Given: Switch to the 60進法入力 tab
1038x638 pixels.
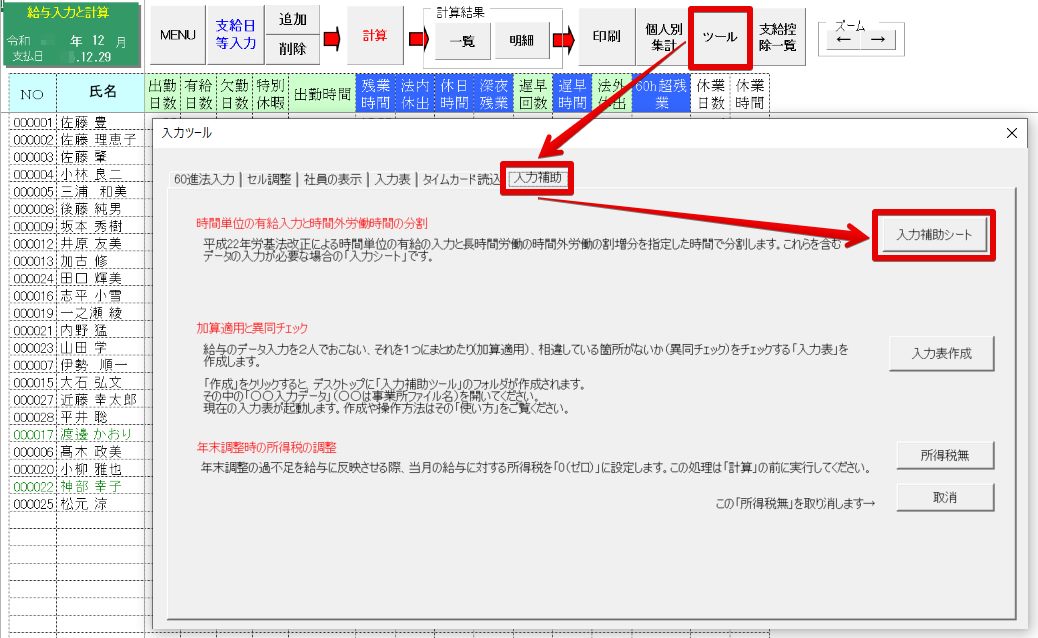Looking at the screenshot, I should pos(204,180).
